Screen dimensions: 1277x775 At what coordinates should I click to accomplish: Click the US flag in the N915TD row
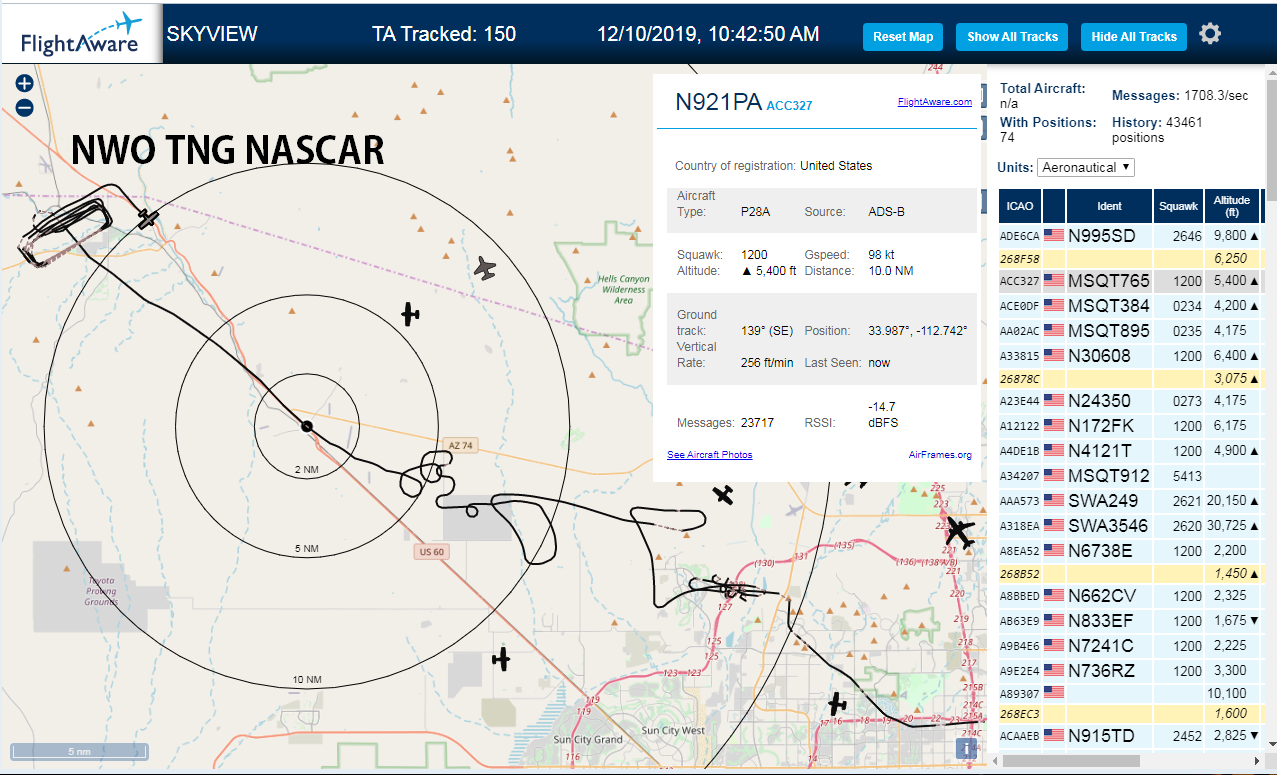1053,736
